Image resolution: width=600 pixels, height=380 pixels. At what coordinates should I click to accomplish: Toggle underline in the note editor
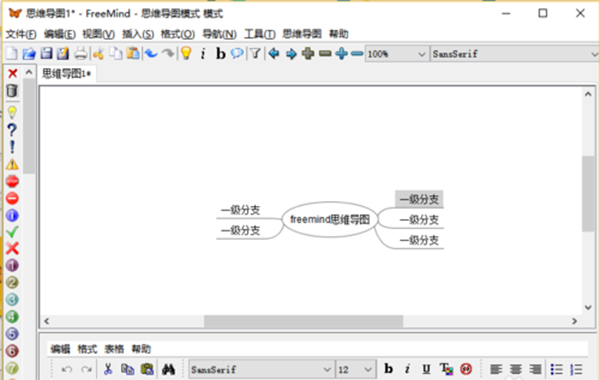point(426,369)
